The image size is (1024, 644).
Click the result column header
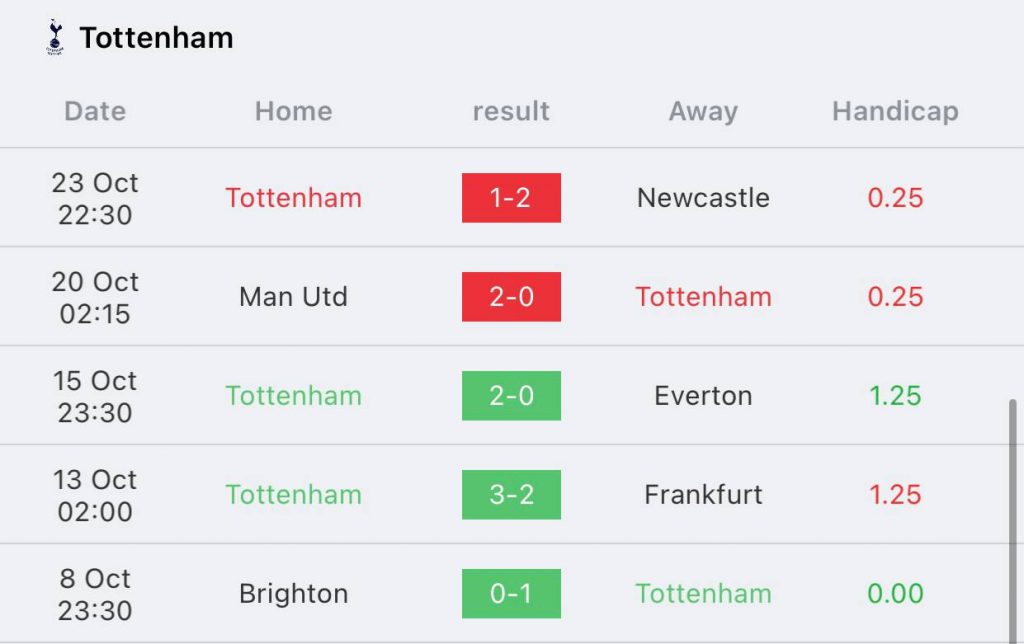[x=511, y=111]
